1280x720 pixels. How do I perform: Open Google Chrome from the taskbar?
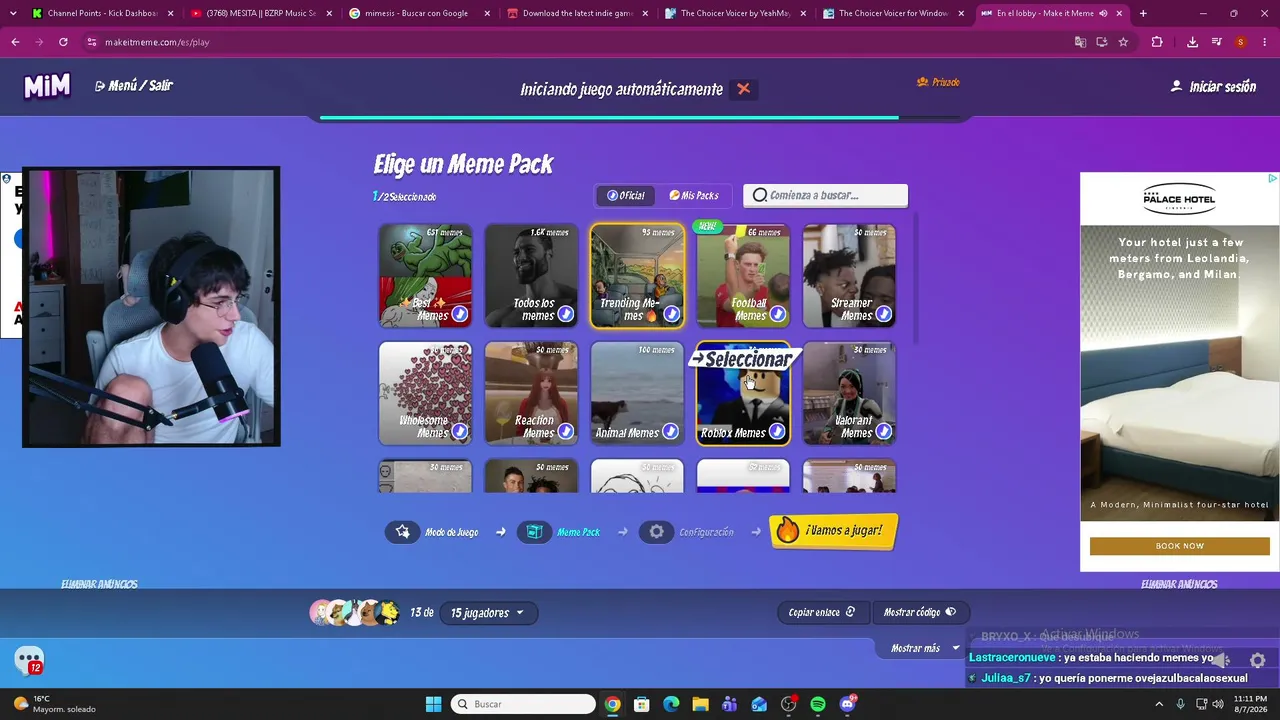click(x=612, y=704)
